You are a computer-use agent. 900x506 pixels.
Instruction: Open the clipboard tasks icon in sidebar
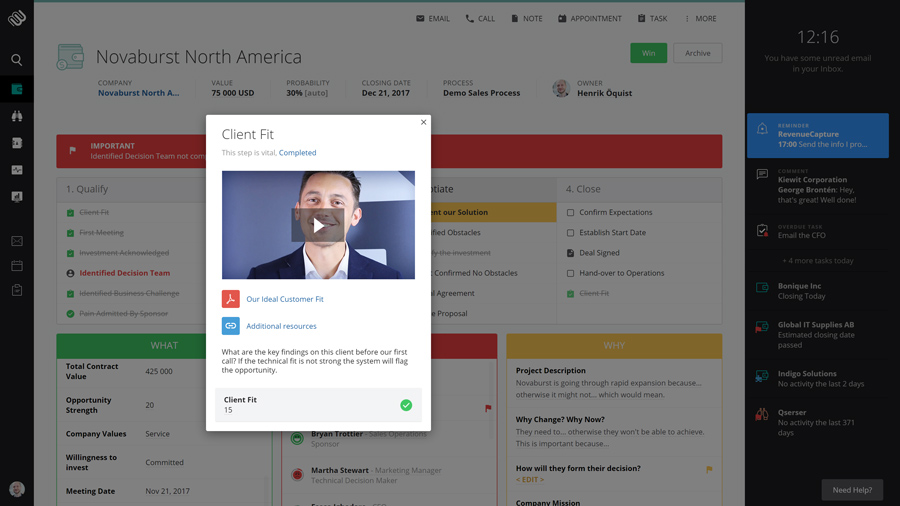point(17,290)
